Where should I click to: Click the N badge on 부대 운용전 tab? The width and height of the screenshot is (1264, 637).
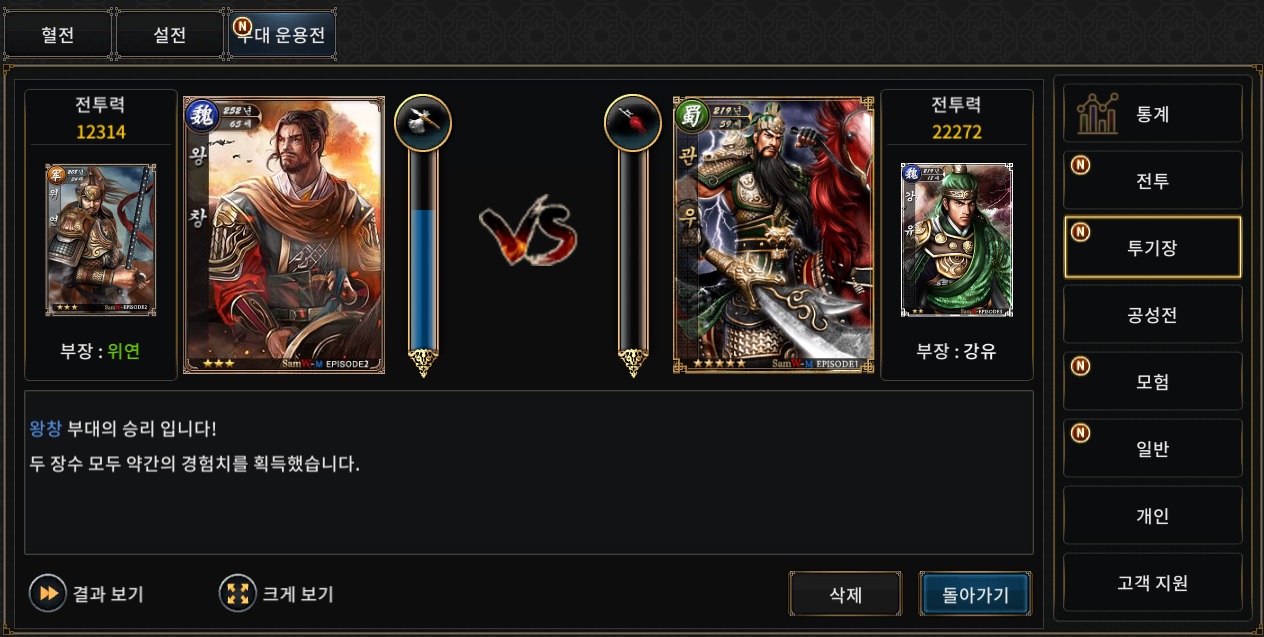point(242,24)
